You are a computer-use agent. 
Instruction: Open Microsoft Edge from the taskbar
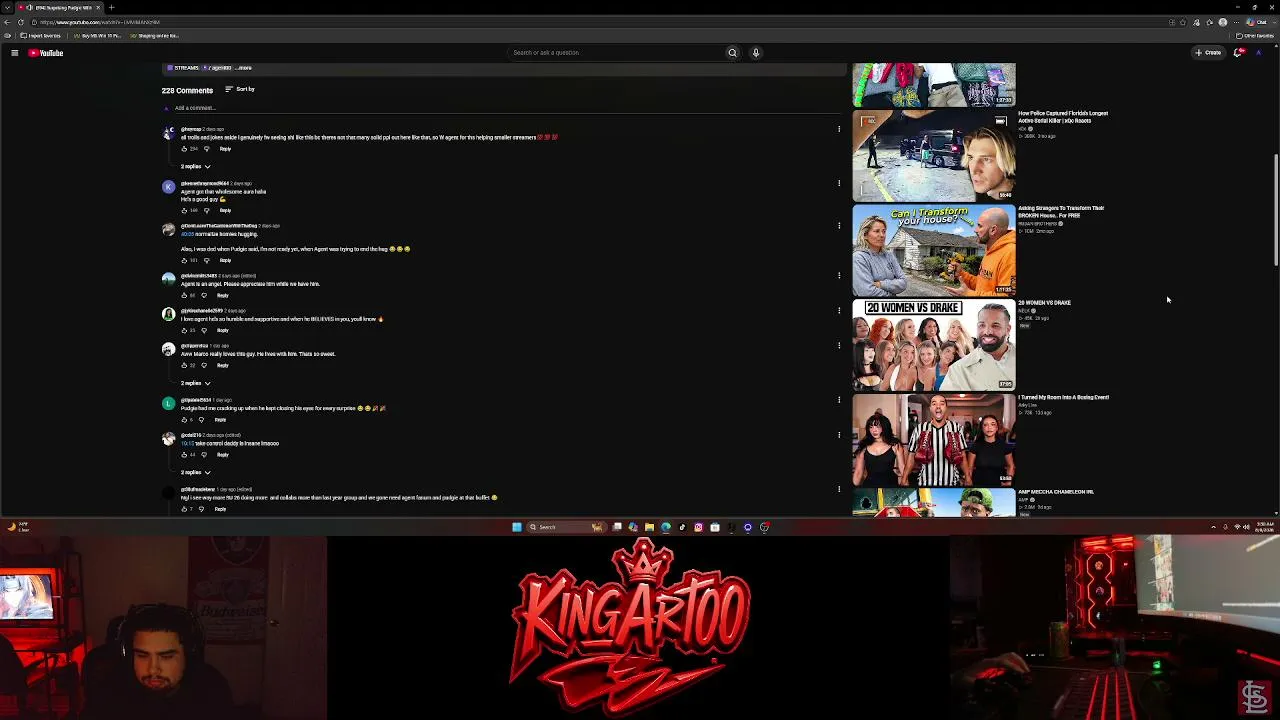(x=666, y=527)
